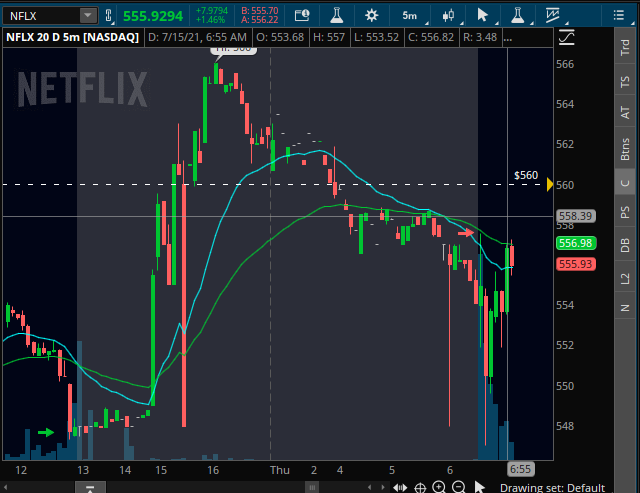This screenshot has width=640, height=493.
Task: Click the $560 price level label
Action: [x=526, y=175]
